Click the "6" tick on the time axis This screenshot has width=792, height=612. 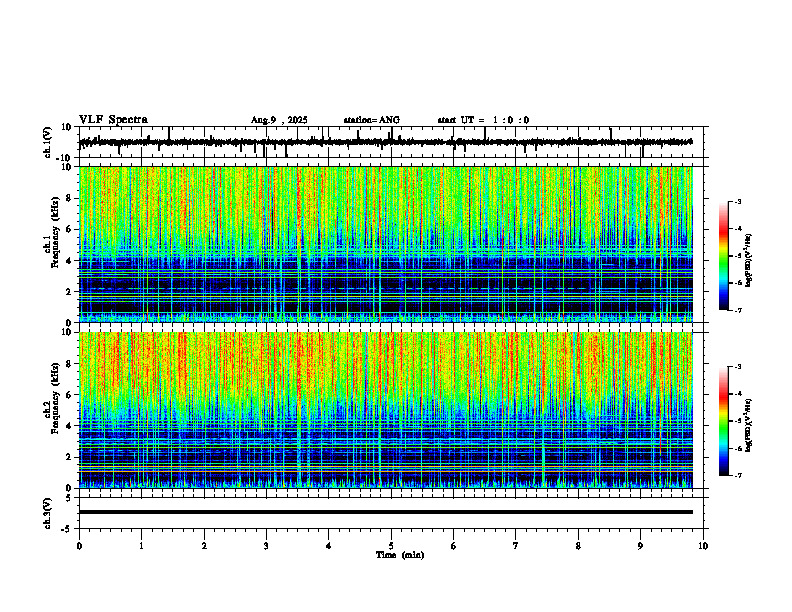pos(454,546)
